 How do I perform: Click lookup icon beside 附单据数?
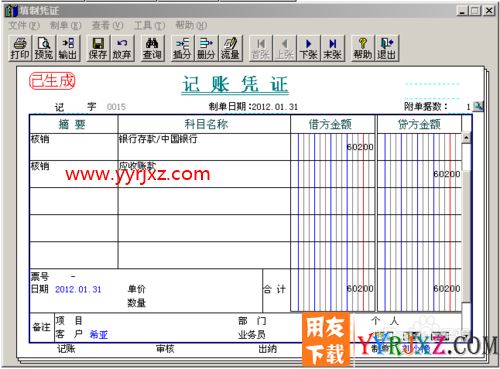pos(478,106)
